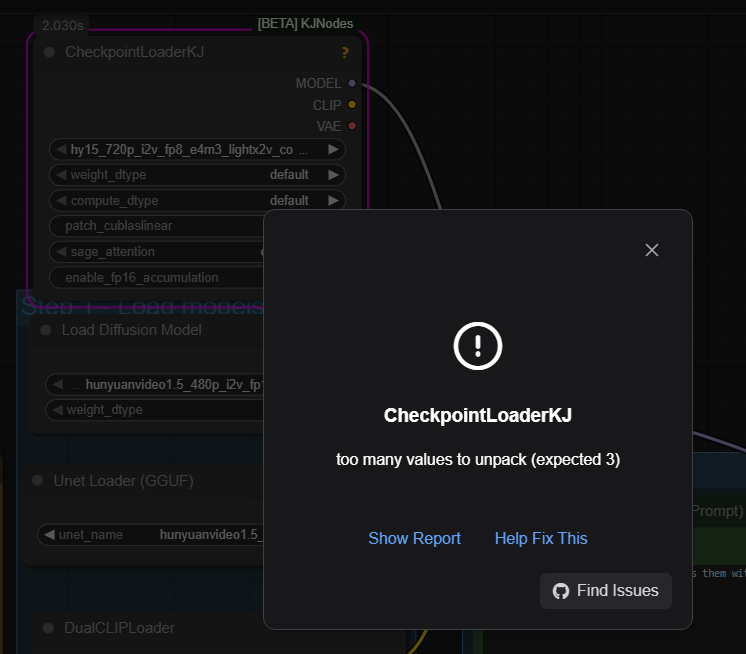746x654 pixels.
Task: Click the CLIP output socket
Action: [352, 105]
